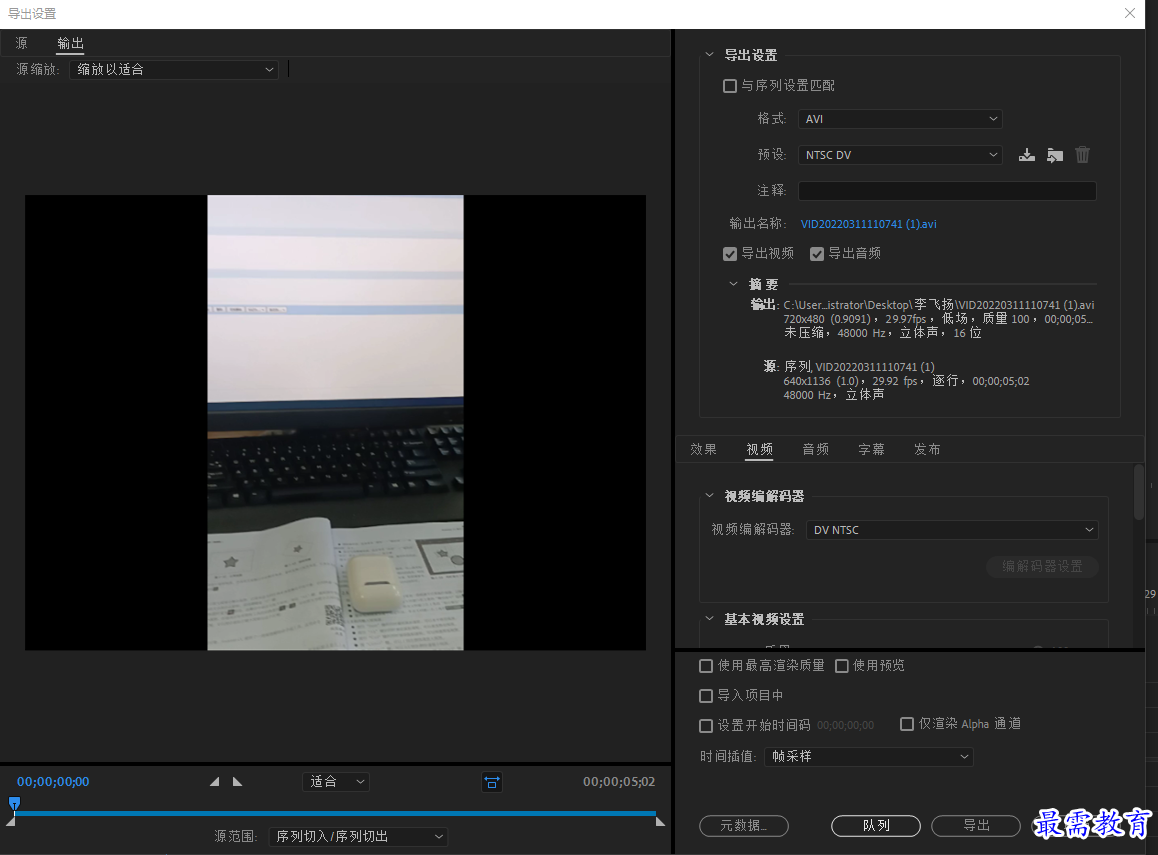Open the preview zoom level dropdown
Screen dimensions: 1158x855
336,782
